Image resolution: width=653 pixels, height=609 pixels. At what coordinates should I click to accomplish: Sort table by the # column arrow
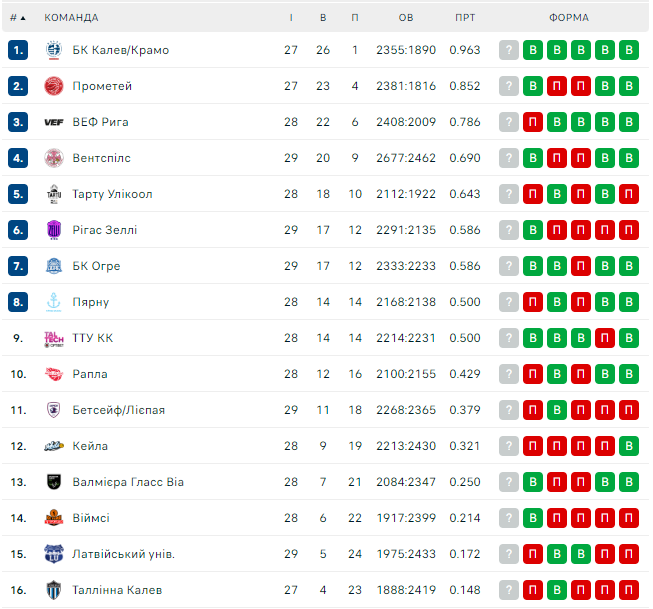coord(18,17)
